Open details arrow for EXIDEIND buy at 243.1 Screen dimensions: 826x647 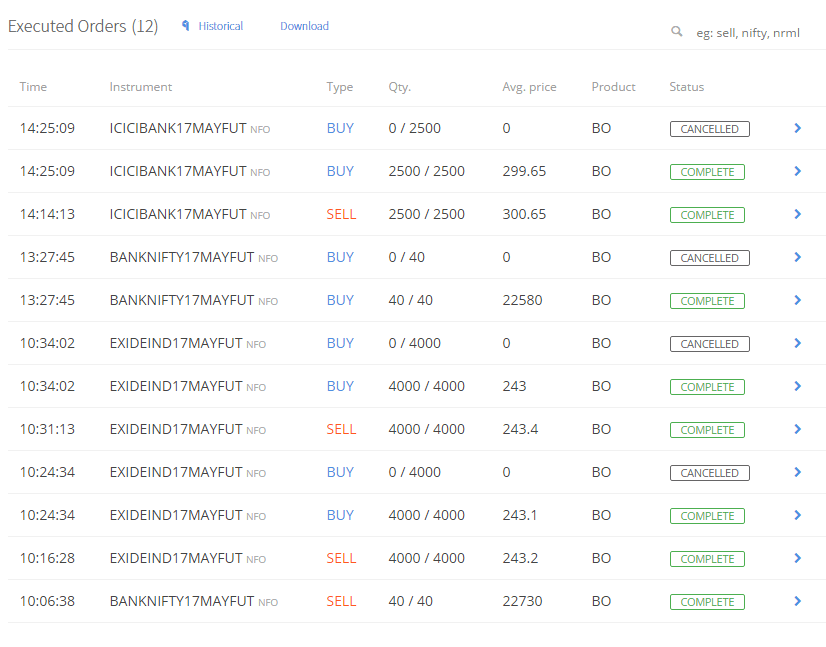(x=798, y=515)
